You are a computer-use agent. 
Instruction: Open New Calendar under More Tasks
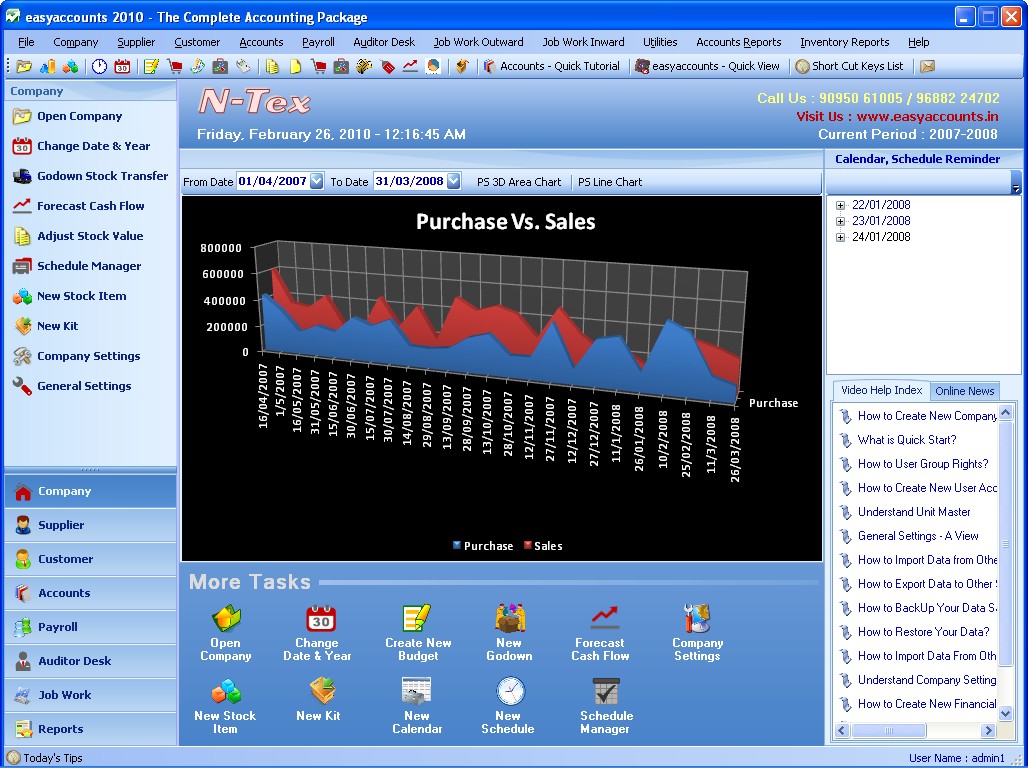[417, 705]
